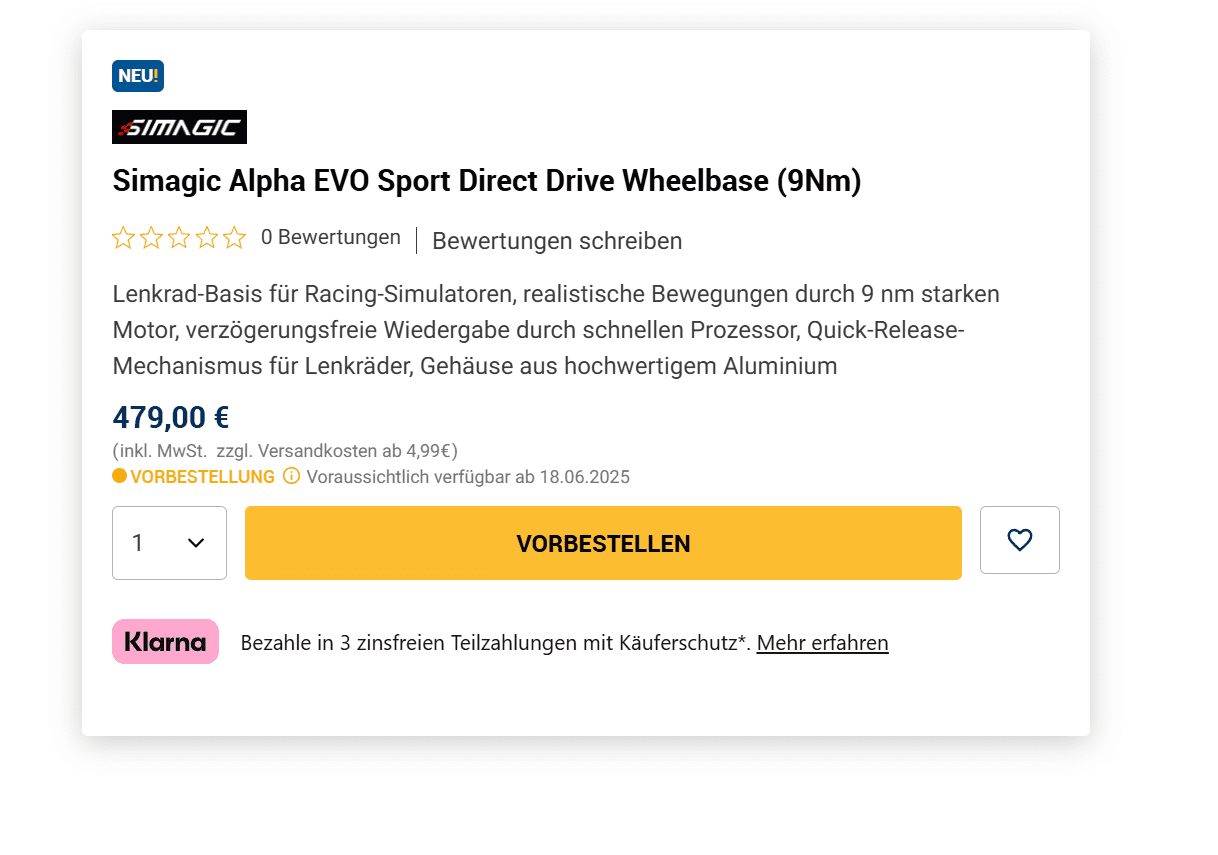Image resolution: width=1218 pixels, height=855 pixels.
Task: Click the blue NEU! badge
Action: click(138, 76)
